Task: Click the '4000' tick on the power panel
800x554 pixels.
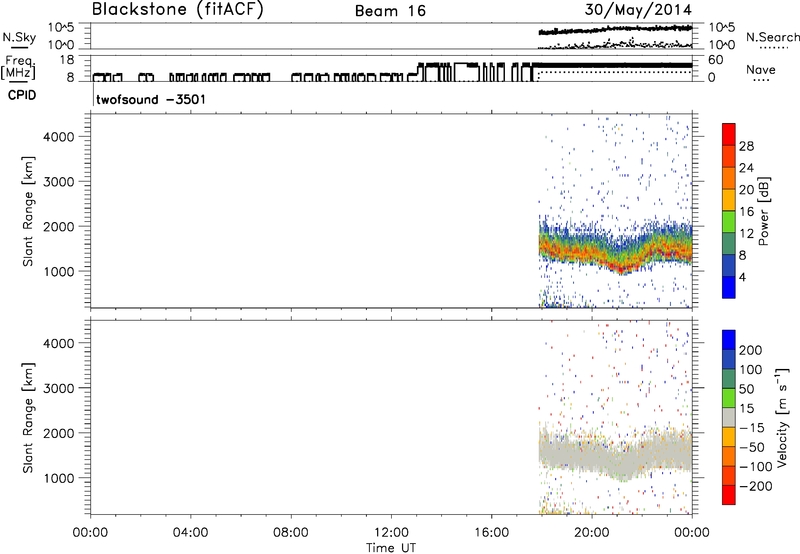Action: (x=58, y=137)
